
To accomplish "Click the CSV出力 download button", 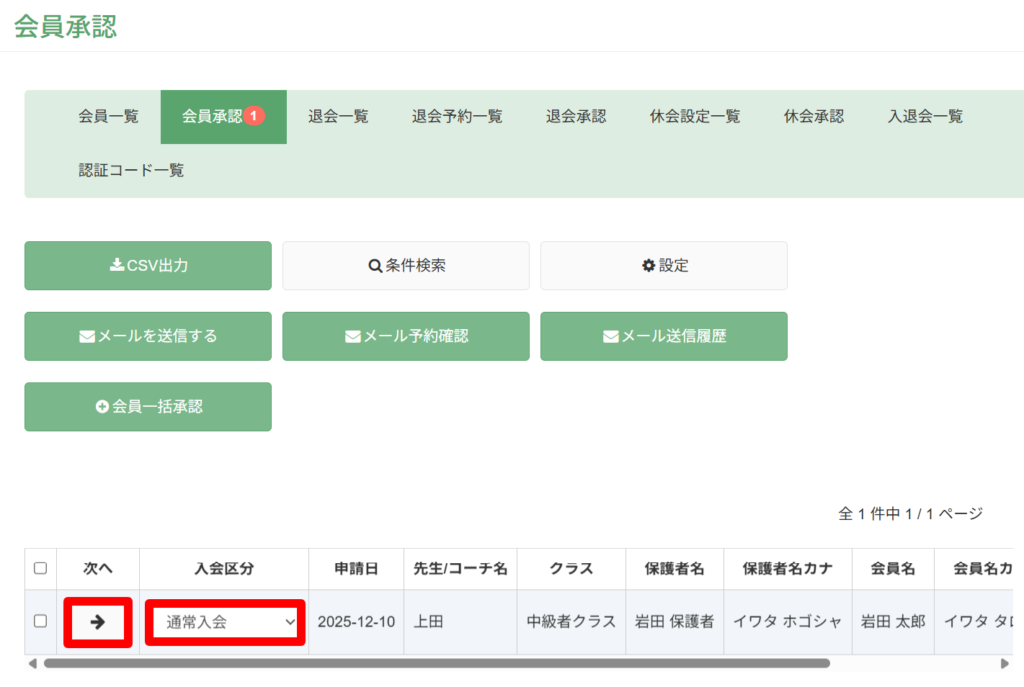I will tap(148, 266).
